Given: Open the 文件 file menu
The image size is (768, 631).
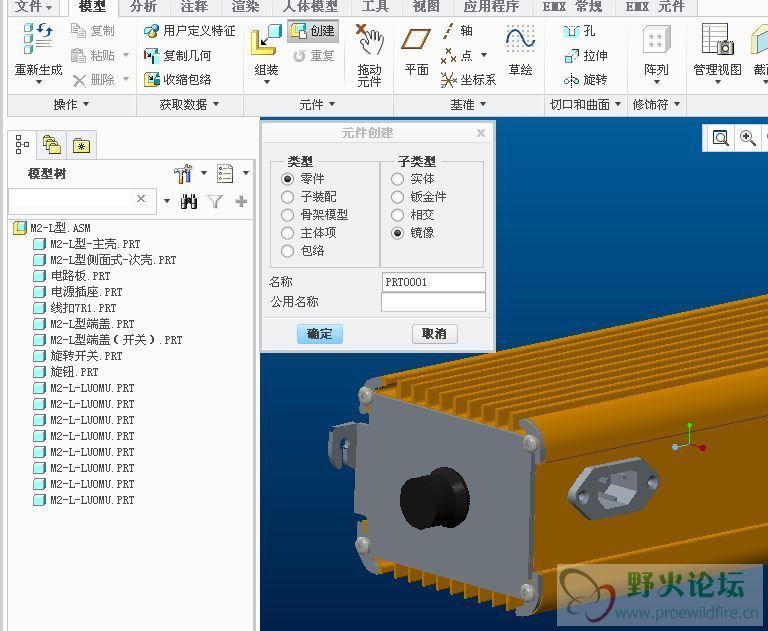Looking at the screenshot, I should pos(33,7).
